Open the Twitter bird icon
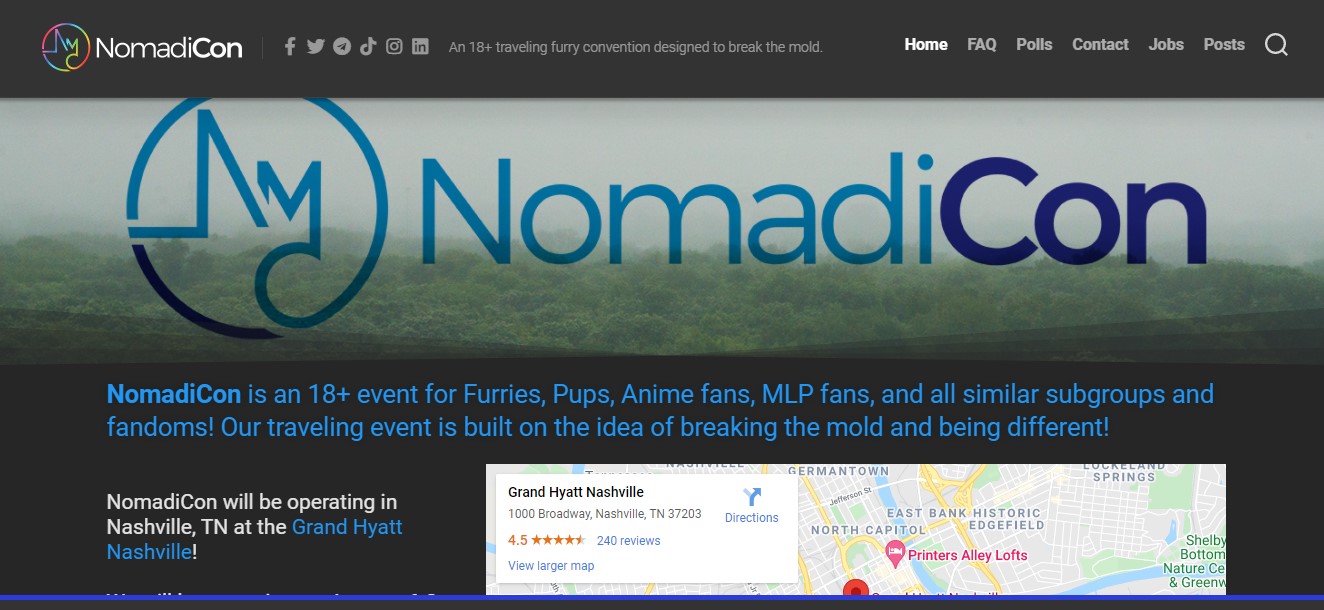This screenshot has height=610, width=1324. point(316,46)
